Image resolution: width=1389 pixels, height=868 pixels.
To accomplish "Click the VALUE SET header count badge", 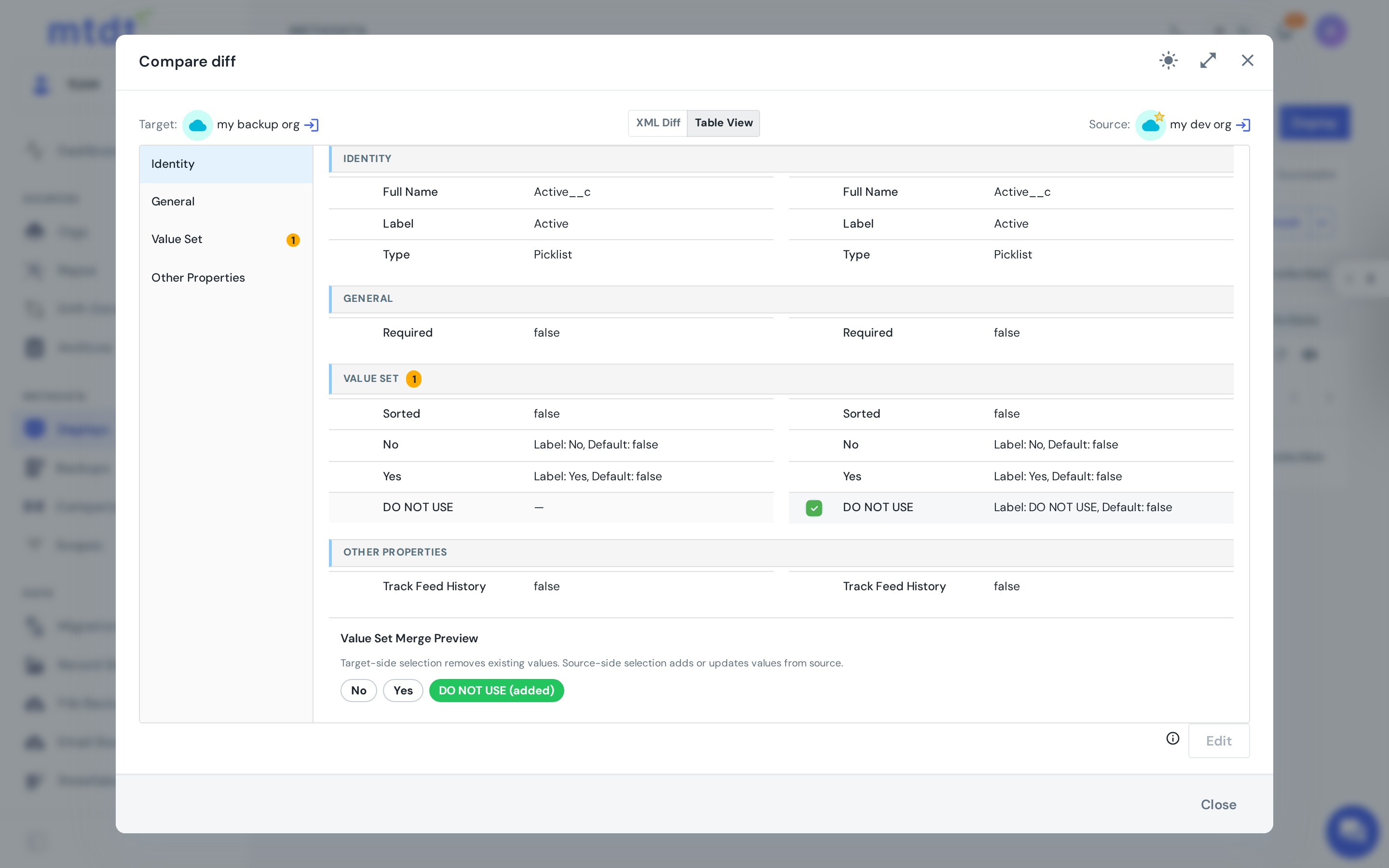I will [x=414, y=379].
